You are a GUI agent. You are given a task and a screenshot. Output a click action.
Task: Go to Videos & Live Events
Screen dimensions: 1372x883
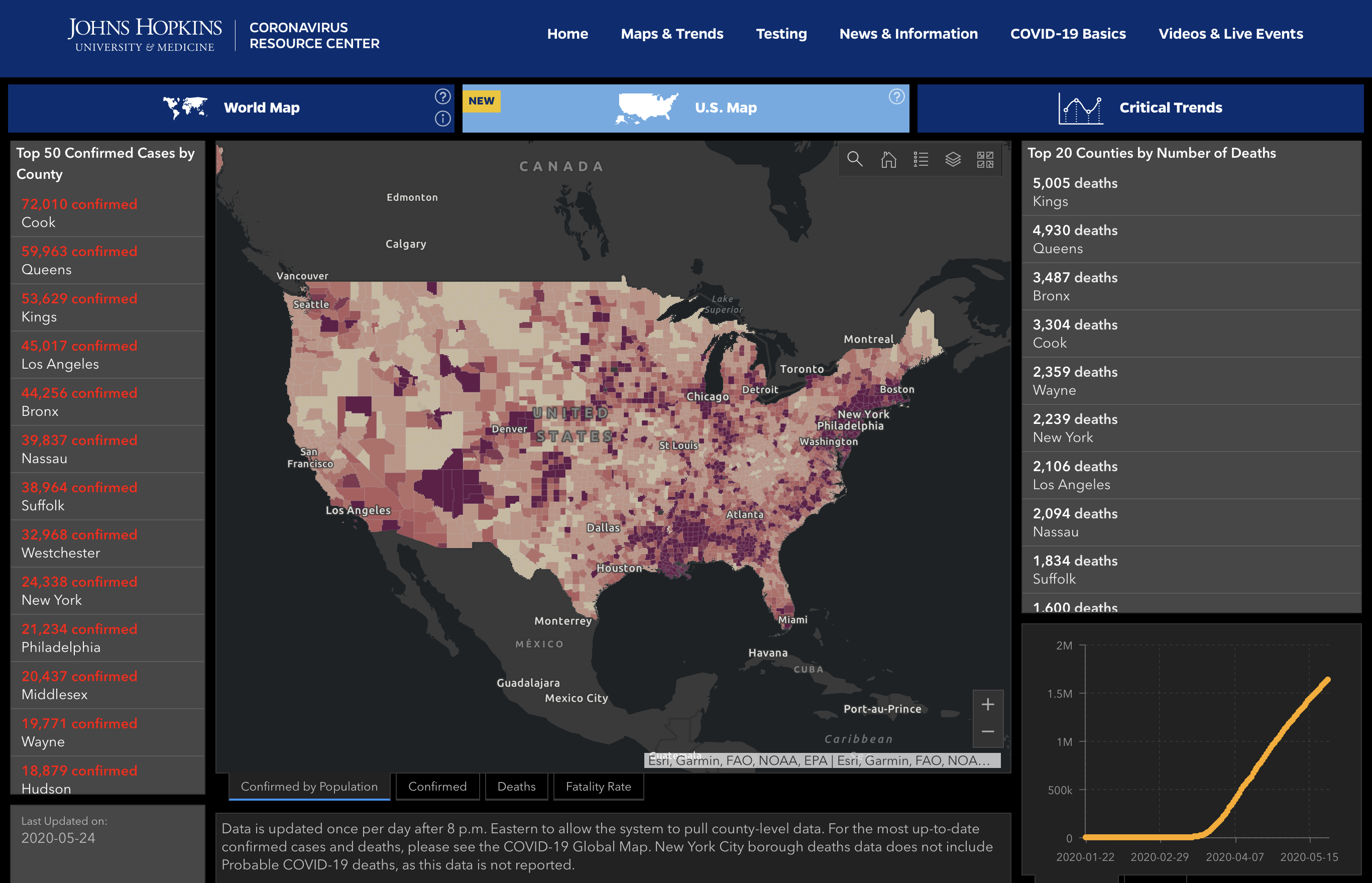[x=1230, y=34]
